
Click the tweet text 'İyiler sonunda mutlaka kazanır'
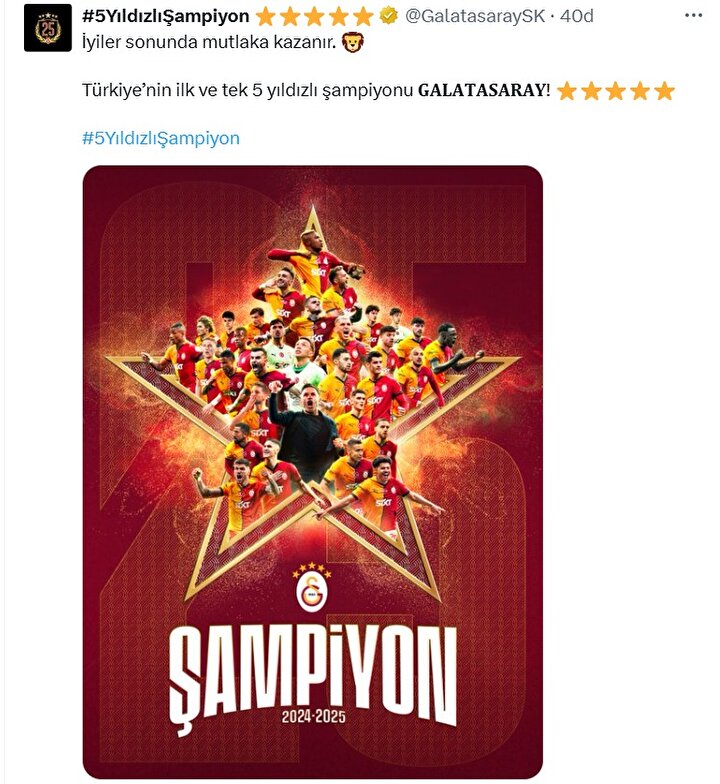[x=208, y=42]
